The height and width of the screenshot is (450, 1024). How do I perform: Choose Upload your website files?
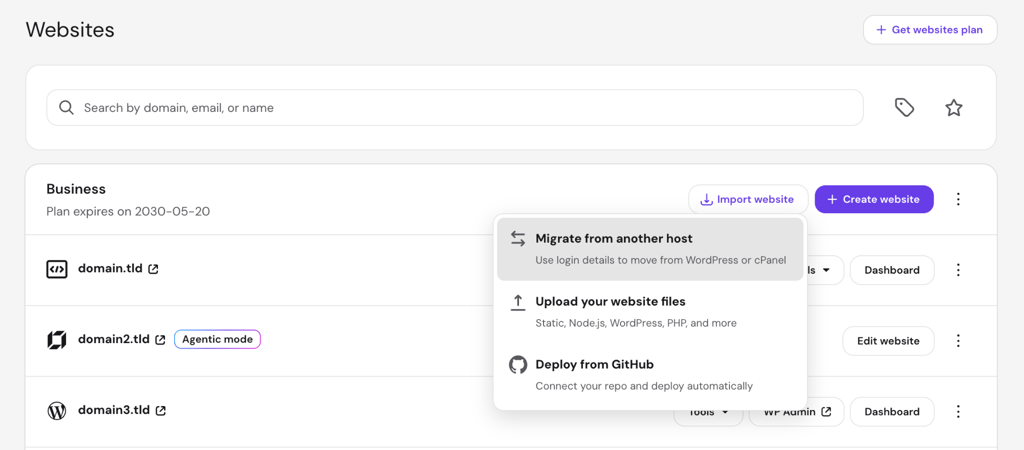pyautogui.click(x=650, y=312)
